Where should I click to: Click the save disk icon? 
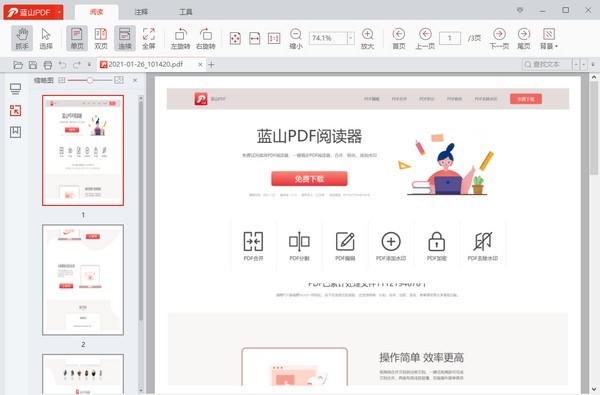click(x=33, y=65)
